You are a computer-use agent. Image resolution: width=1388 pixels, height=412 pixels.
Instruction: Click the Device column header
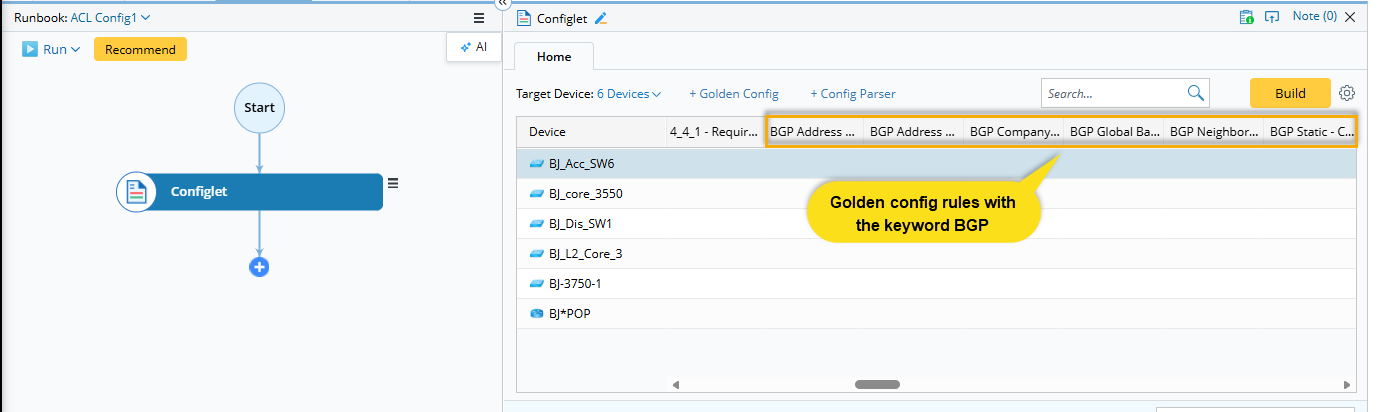(592, 131)
